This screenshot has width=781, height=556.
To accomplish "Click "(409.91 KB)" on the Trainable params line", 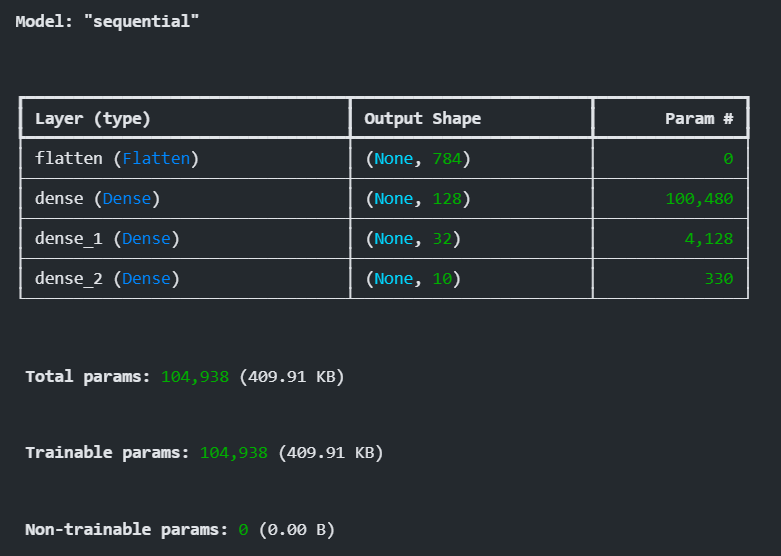I will pyautogui.click(x=331, y=453).
